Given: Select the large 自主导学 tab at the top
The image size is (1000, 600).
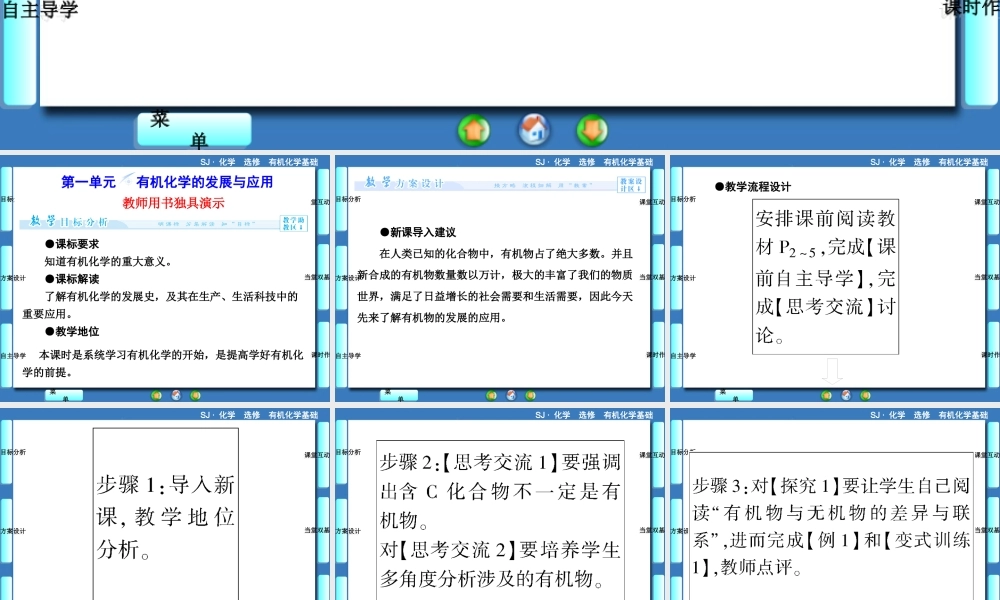Looking at the screenshot, I should 40,9.
